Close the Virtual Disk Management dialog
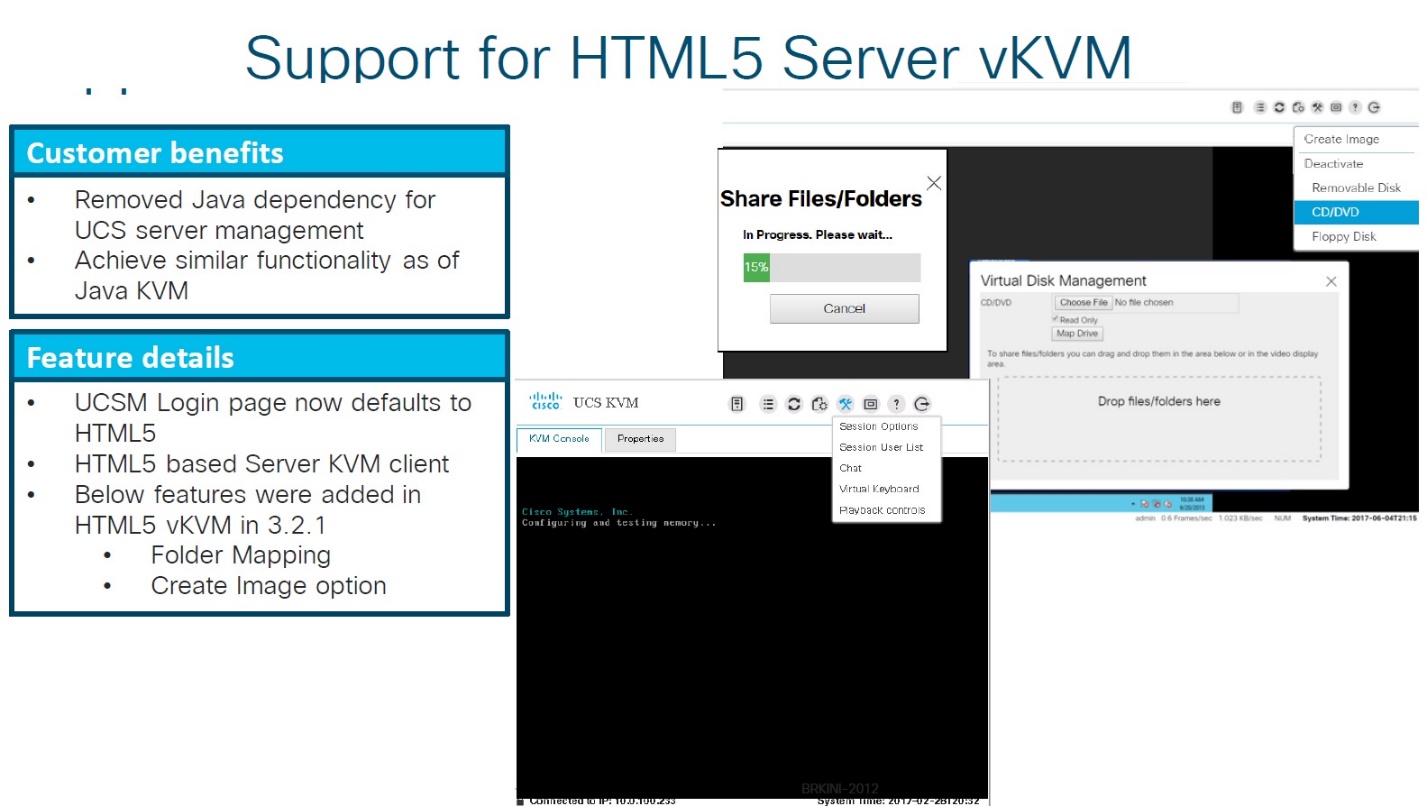This screenshot has width=1427, height=806. [x=1331, y=282]
